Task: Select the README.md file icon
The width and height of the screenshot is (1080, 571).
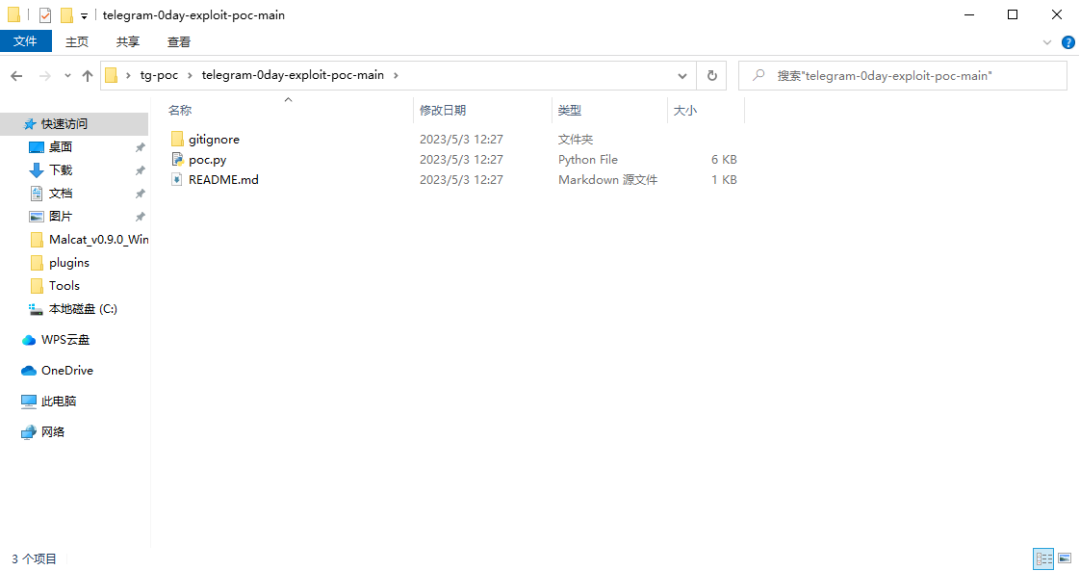Action: click(177, 180)
